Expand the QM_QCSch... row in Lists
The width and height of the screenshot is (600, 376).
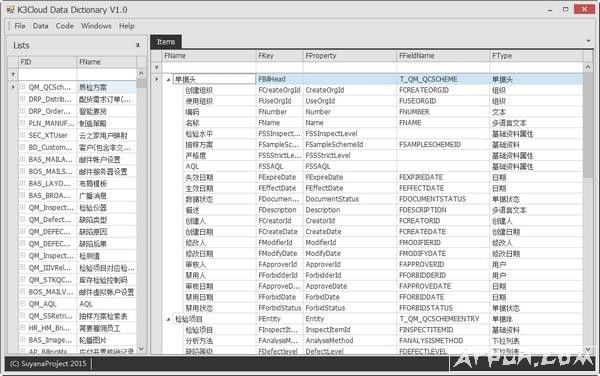[x=23, y=87]
